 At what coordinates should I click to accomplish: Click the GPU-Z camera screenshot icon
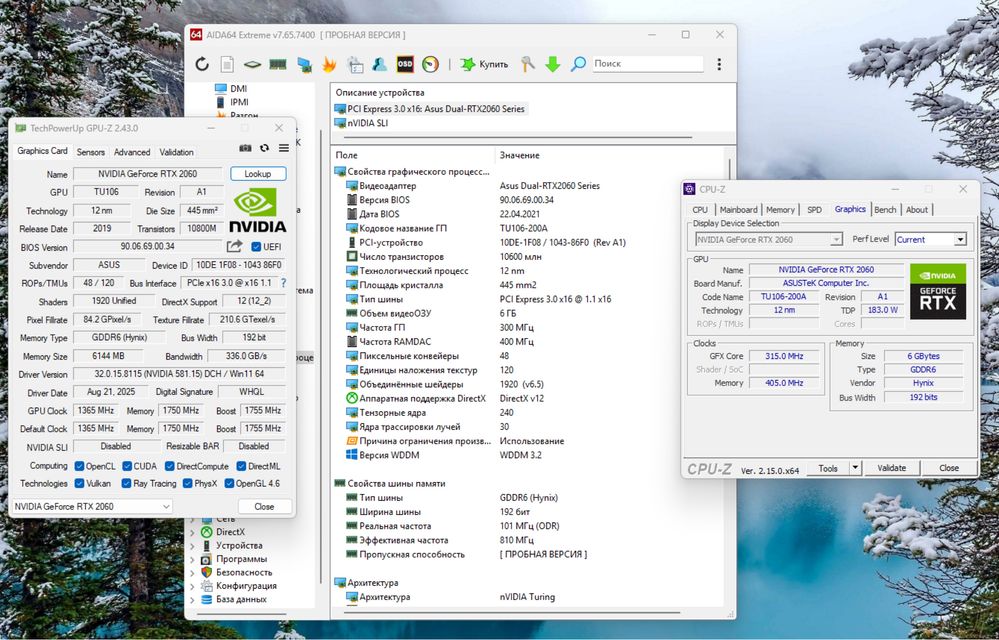(245, 148)
